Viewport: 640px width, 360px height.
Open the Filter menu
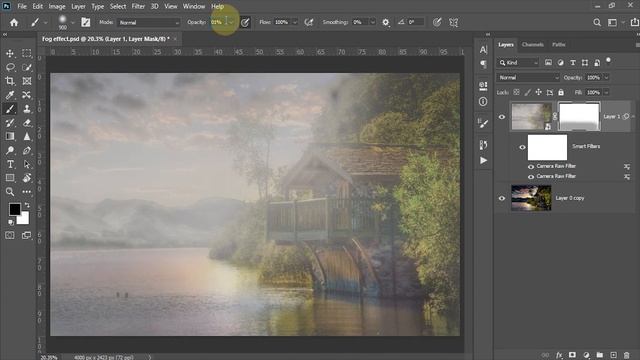click(138, 7)
